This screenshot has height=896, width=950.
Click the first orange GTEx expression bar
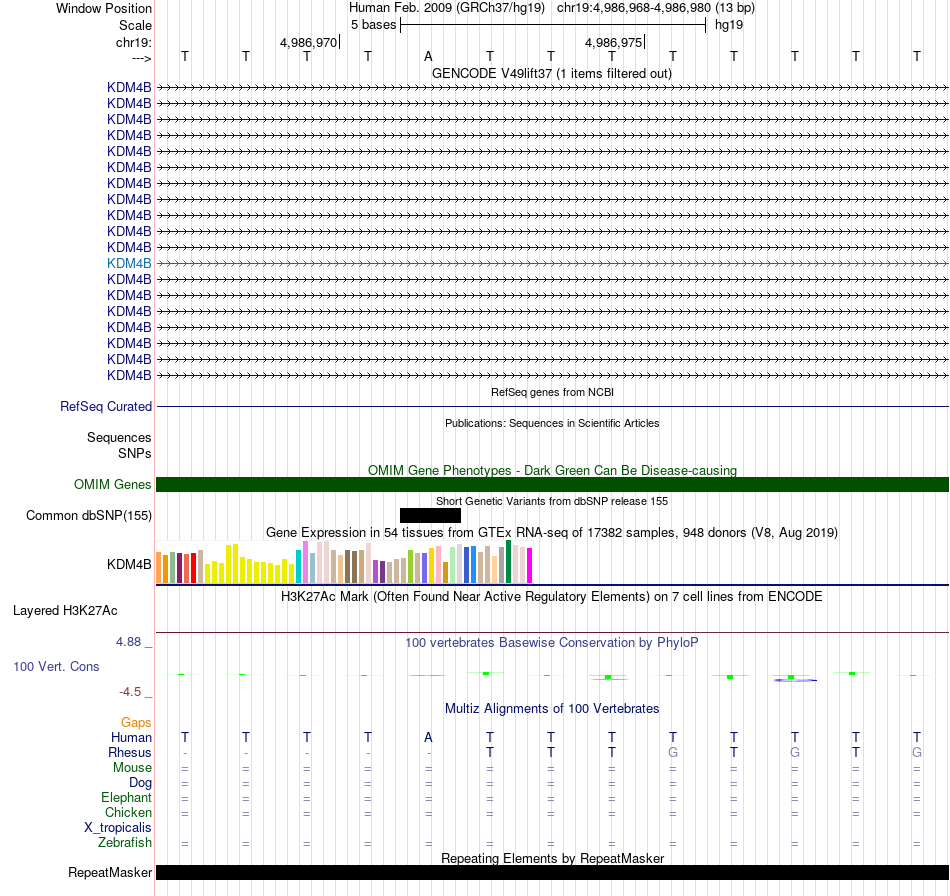tap(159, 568)
